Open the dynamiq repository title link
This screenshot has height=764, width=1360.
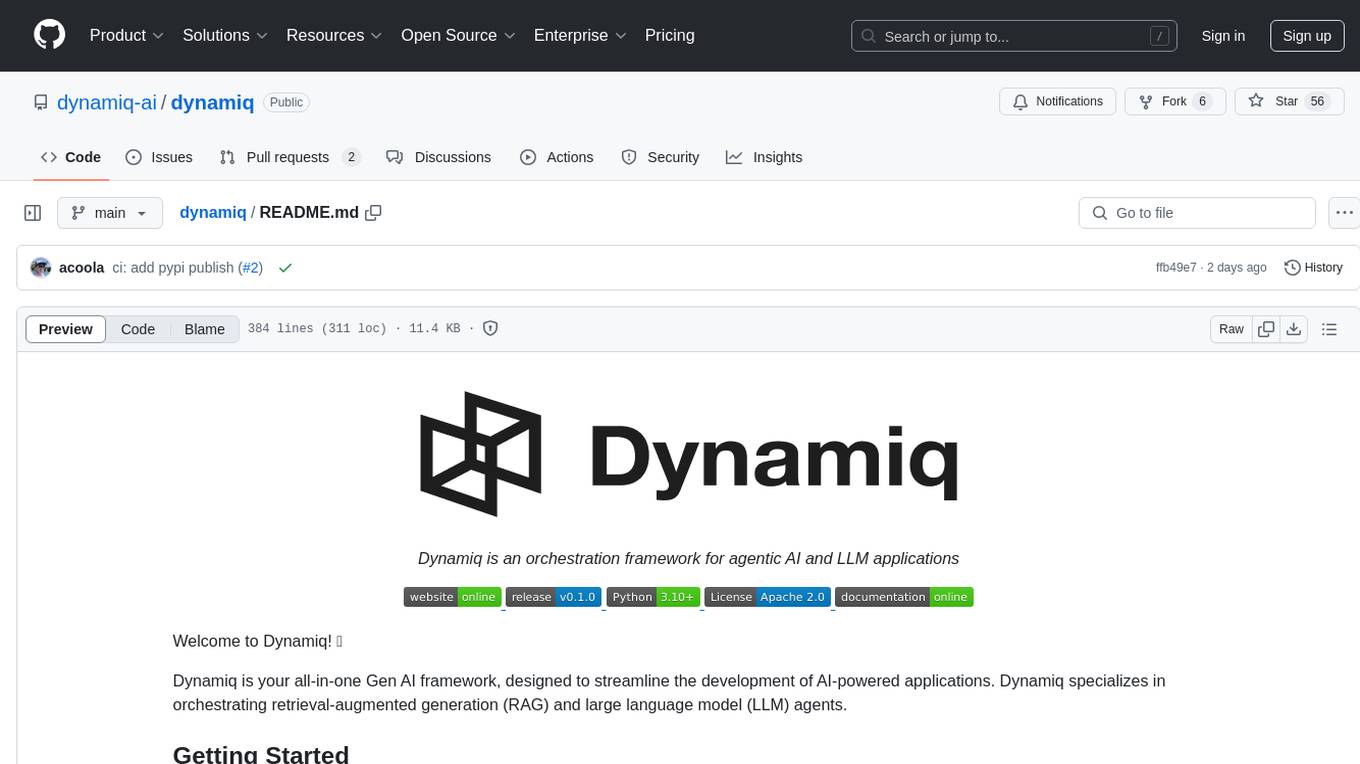point(212,102)
